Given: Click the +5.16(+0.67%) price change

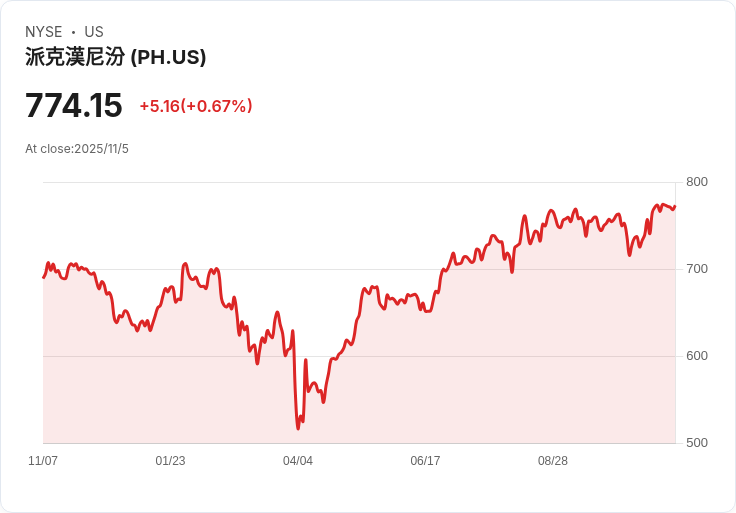Looking at the screenshot, I should (x=196, y=106).
